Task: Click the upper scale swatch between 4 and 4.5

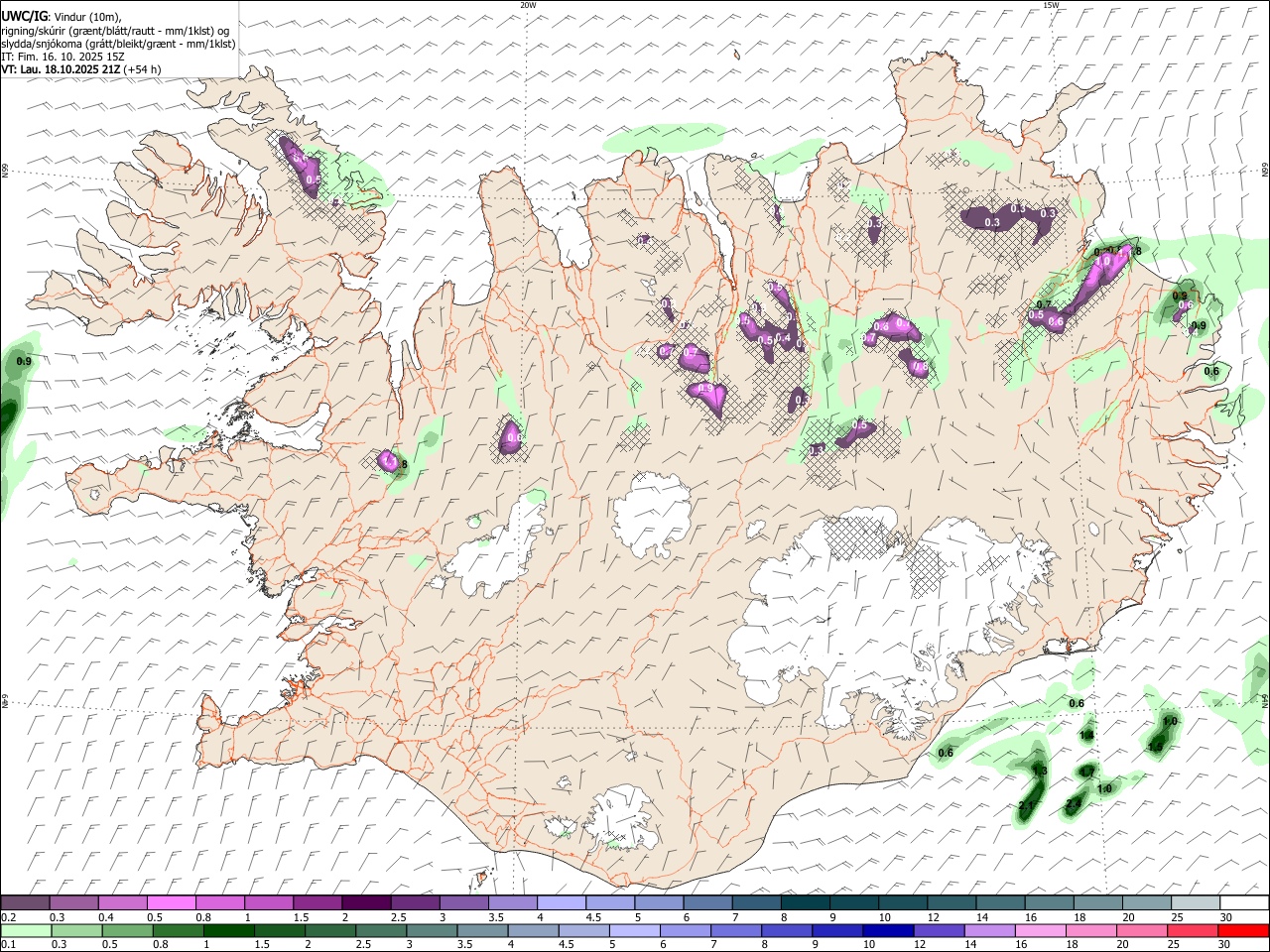Action: tap(562, 902)
